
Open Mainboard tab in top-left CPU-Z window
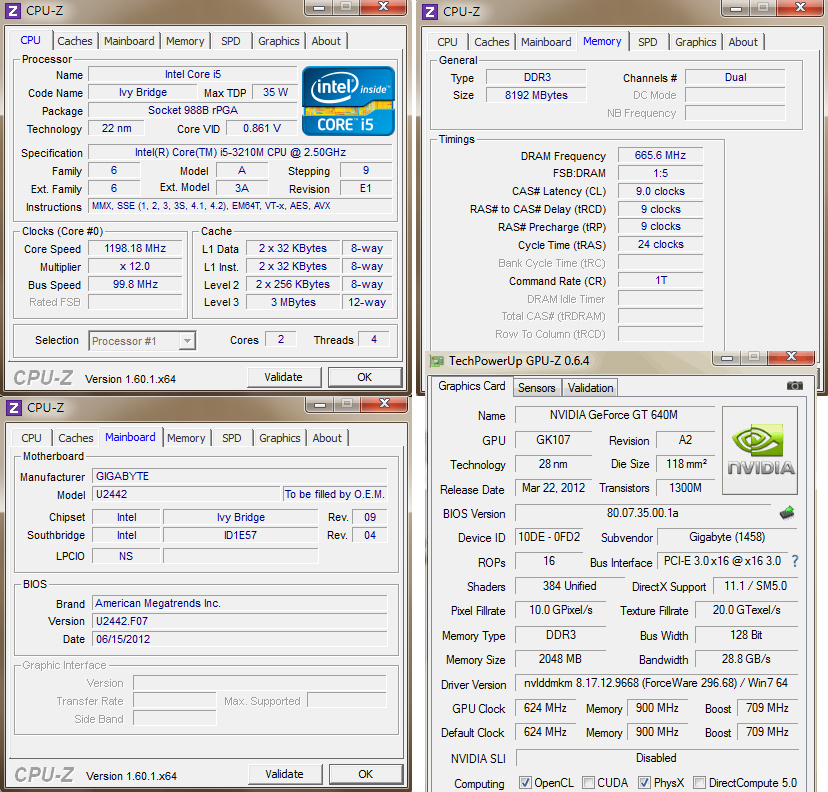(129, 41)
